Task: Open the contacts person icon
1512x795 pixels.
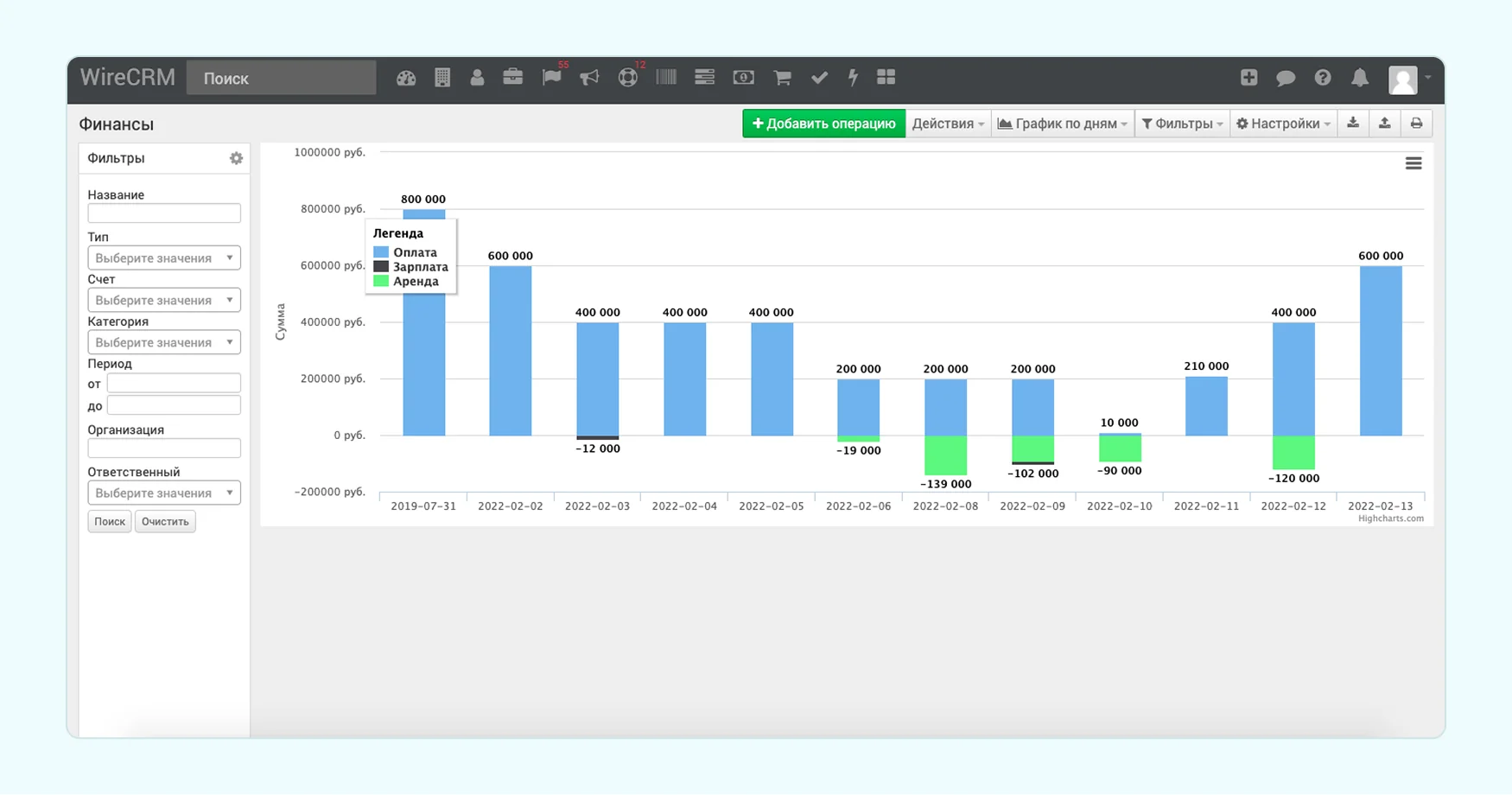Action: [477, 78]
